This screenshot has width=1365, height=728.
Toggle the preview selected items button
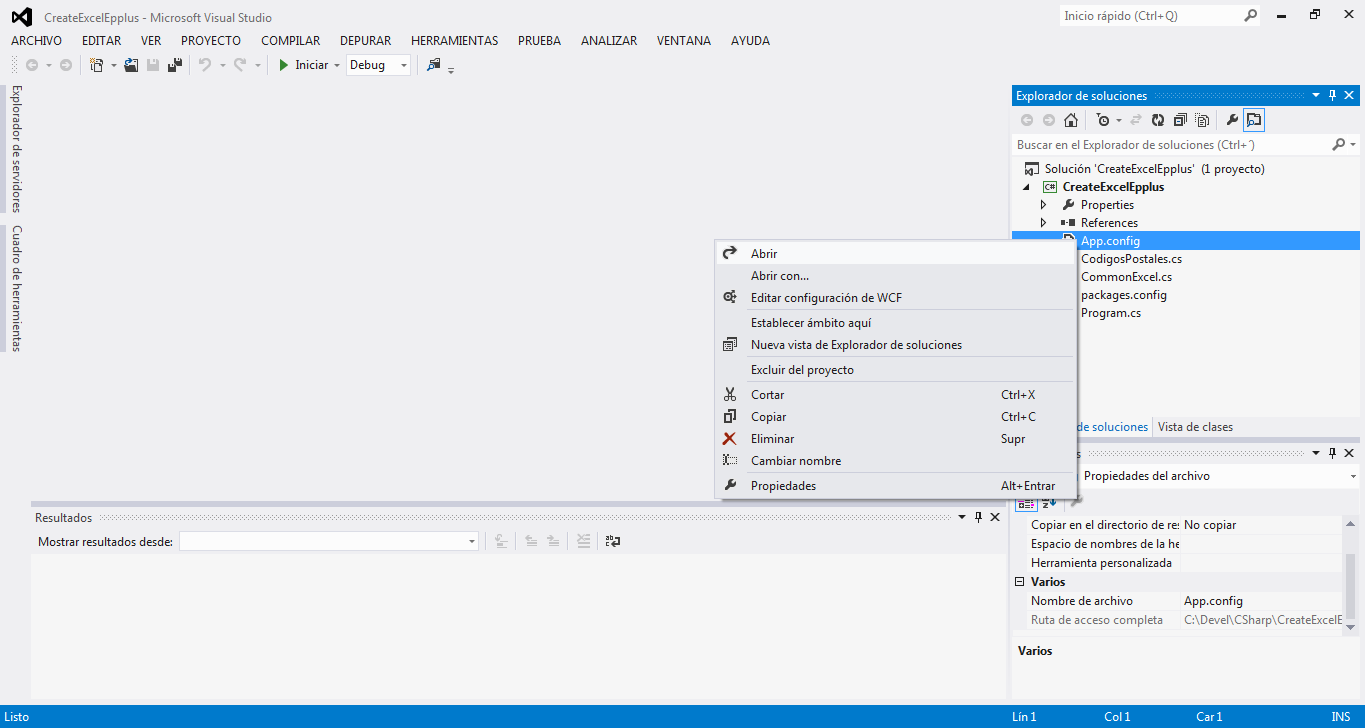pos(1254,120)
